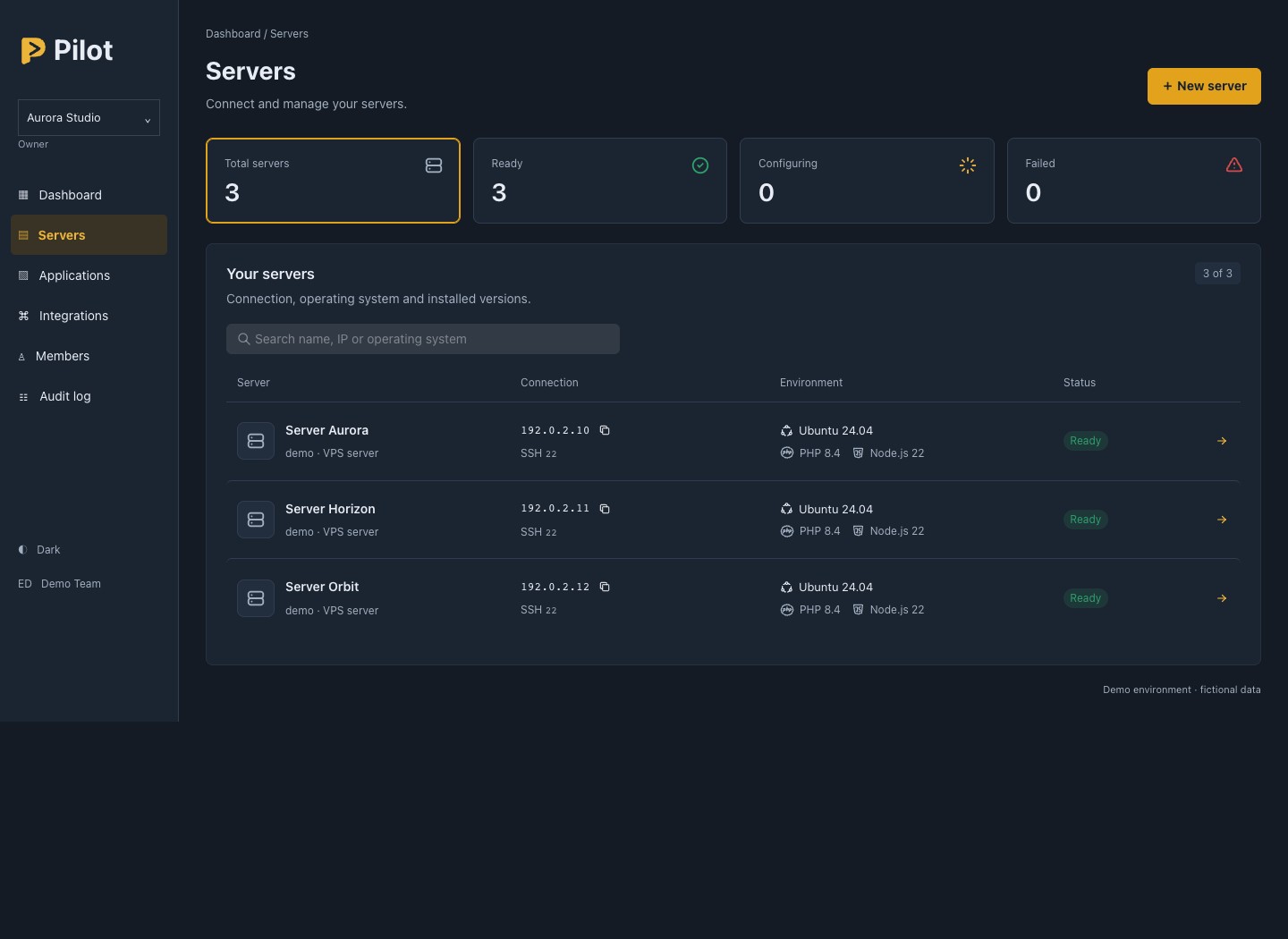Open Audit log in the sidebar

click(89, 396)
